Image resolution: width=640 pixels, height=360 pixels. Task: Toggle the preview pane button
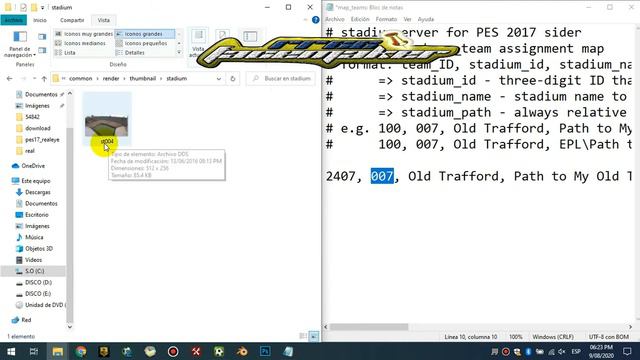[42, 37]
